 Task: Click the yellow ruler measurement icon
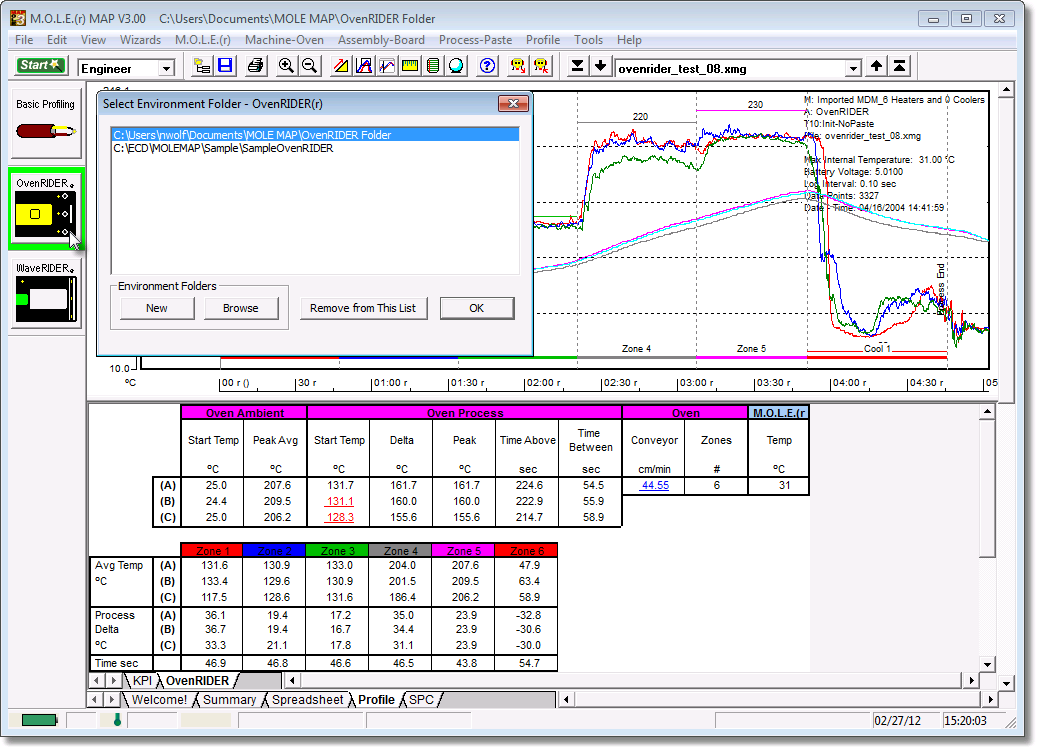[410, 66]
